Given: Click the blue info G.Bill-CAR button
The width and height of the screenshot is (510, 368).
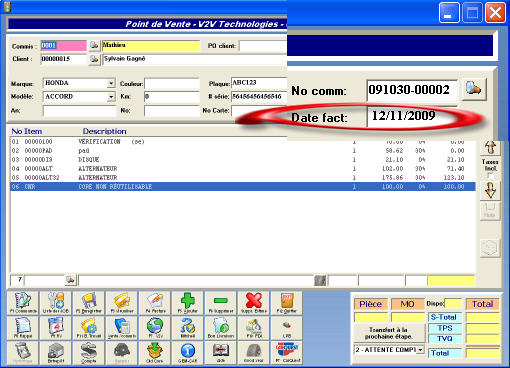Looking at the screenshot, I should 188,353.
